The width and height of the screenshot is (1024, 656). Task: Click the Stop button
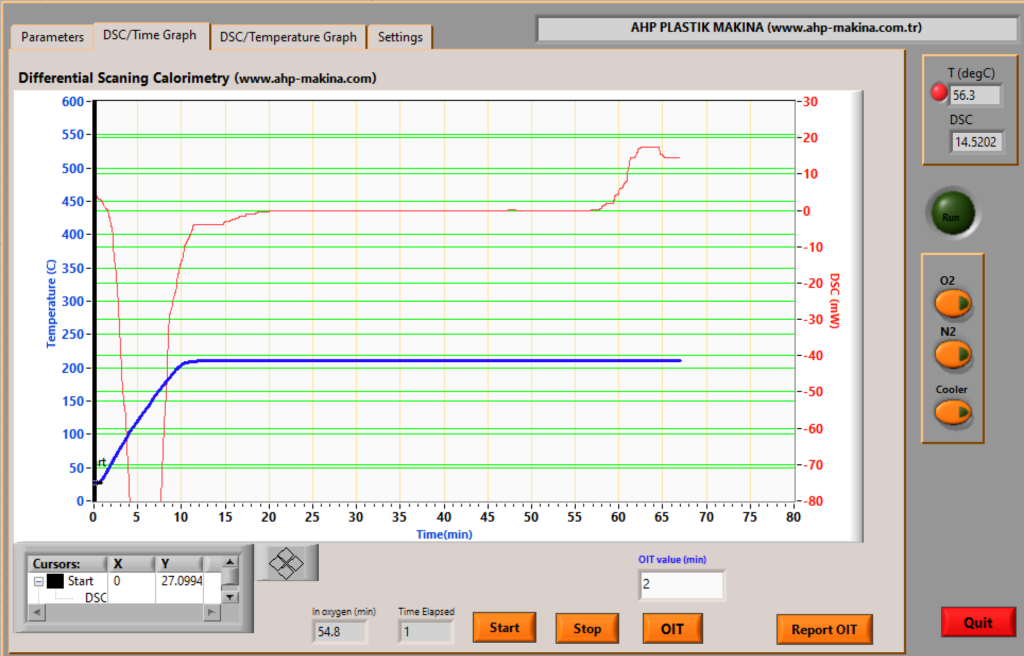click(587, 629)
